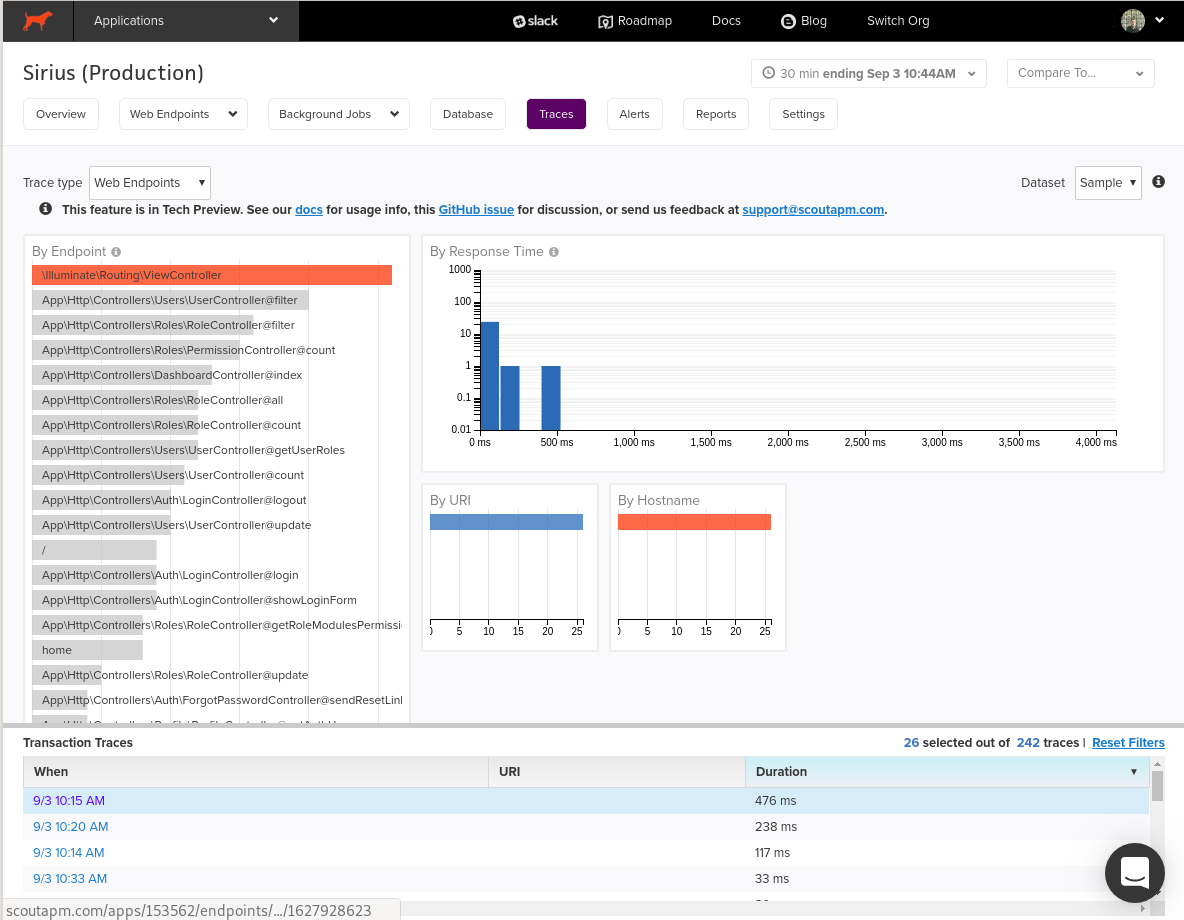Screen dimensions: 1184x920
Task: Click the info icon next to By Response Time
Action: [x=553, y=252]
